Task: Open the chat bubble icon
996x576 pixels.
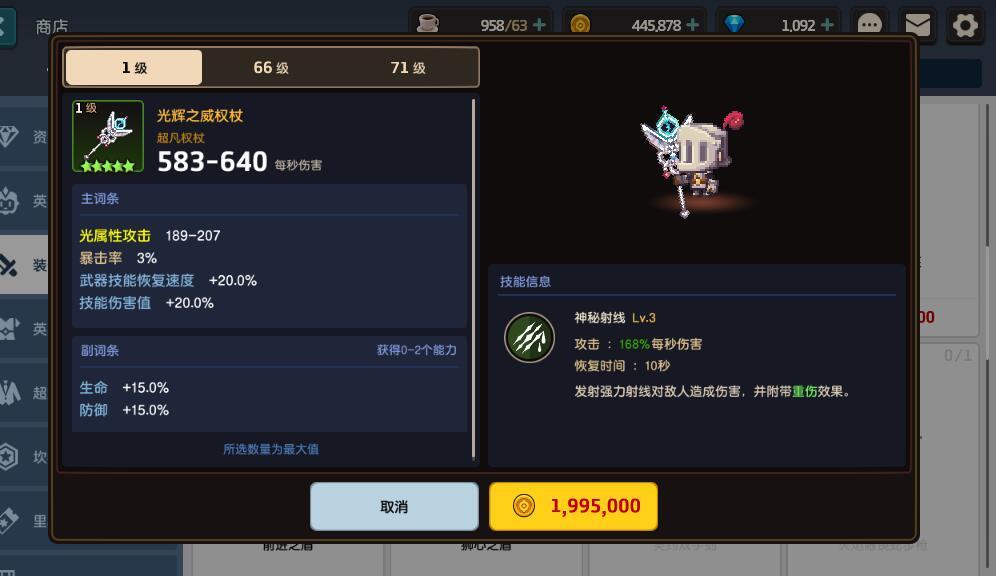Action: (870, 25)
